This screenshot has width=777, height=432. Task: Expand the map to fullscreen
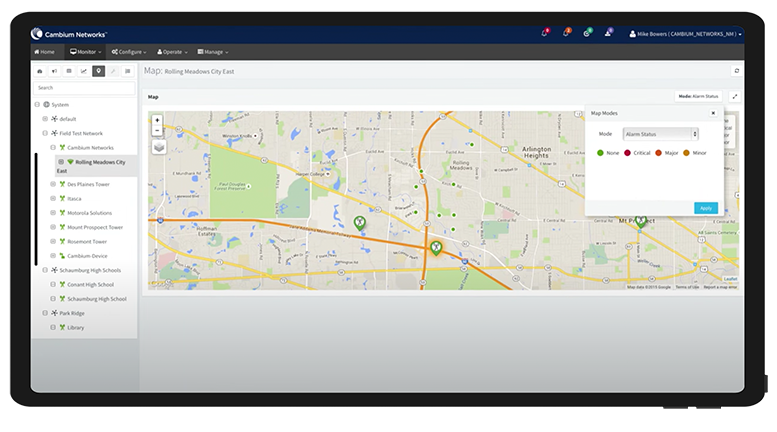coord(735,97)
